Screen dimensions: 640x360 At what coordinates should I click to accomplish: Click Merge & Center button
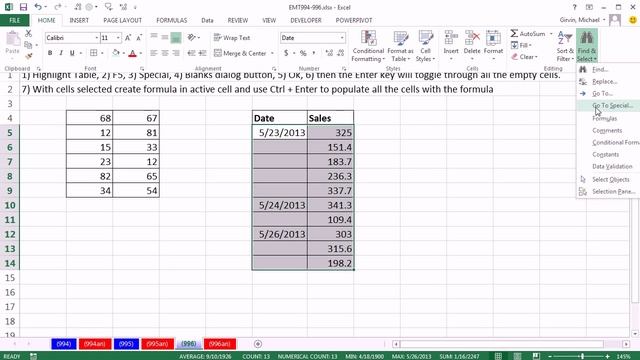[240, 53]
